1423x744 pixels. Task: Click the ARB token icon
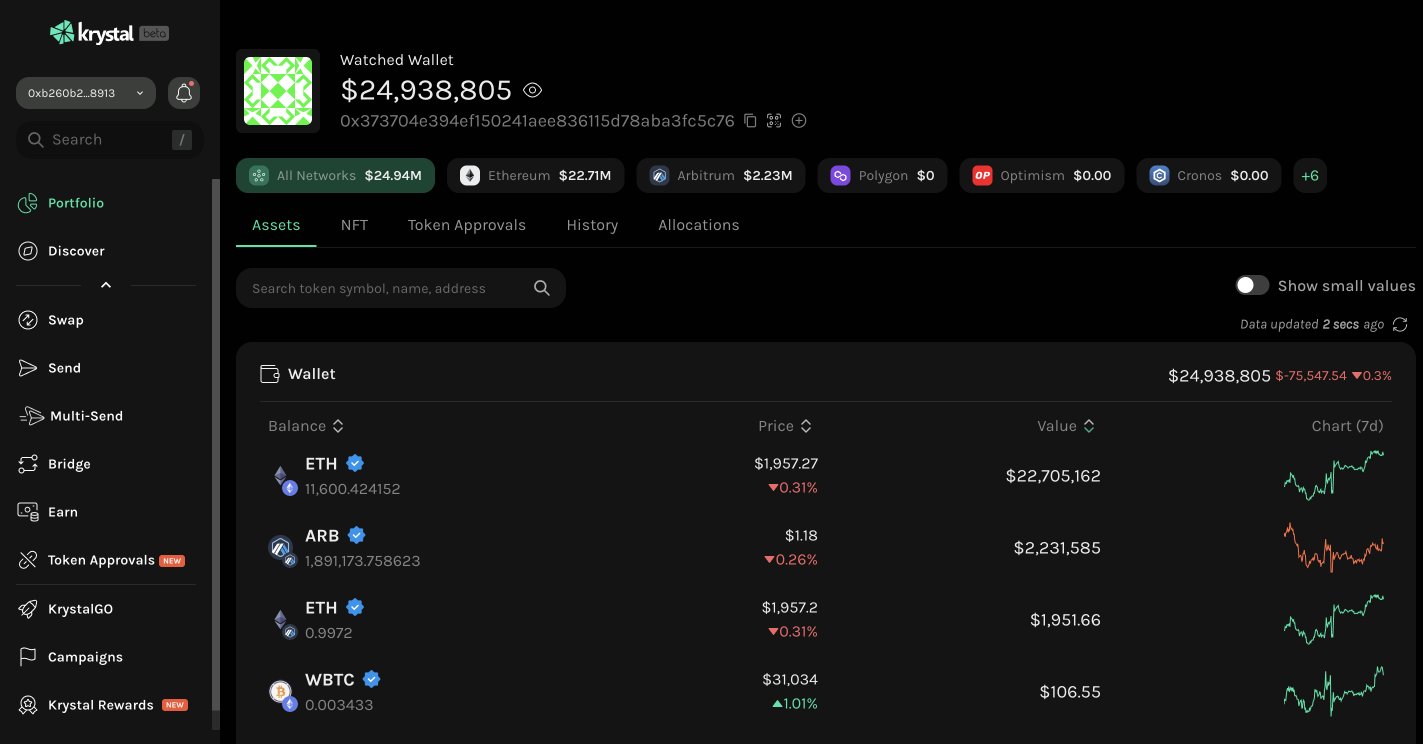[281, 549]
